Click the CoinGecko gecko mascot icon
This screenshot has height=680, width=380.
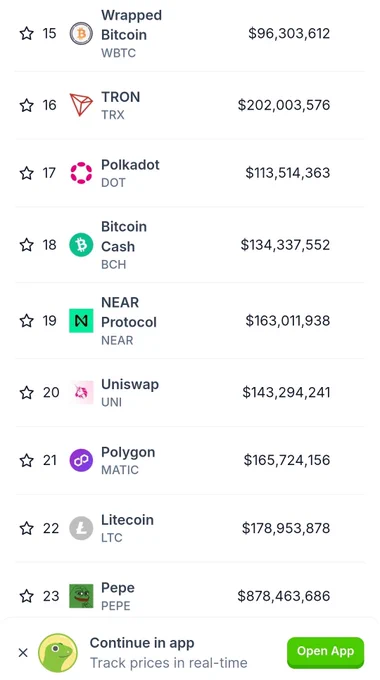[x=58, y=653]
